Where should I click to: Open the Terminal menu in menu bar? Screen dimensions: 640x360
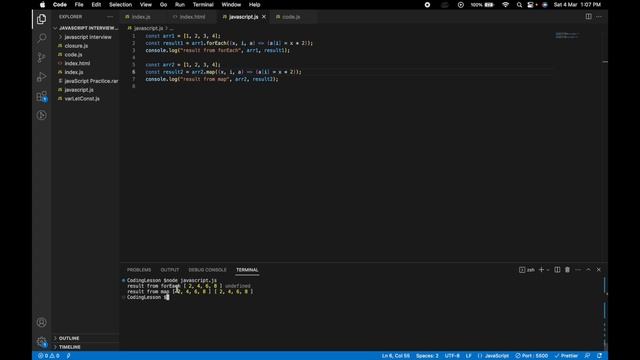pyautogui.click(x=203, y=5)
